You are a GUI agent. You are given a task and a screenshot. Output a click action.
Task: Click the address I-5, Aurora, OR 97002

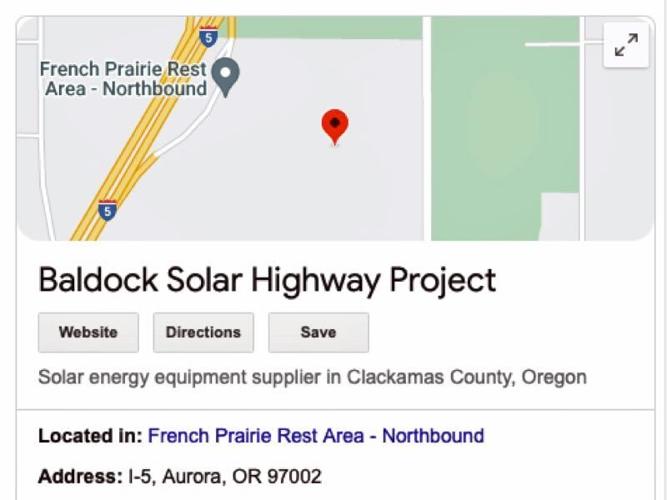click(225, 476)
